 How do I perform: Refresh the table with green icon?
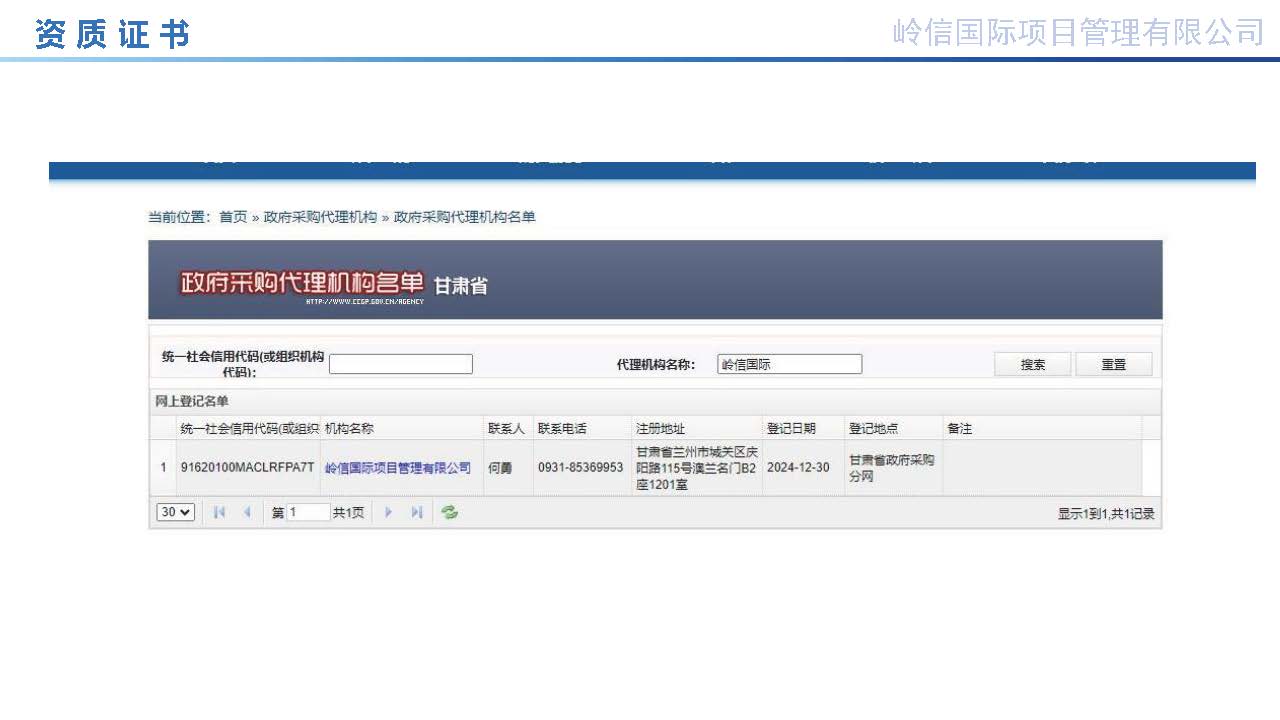click(450, 513)
